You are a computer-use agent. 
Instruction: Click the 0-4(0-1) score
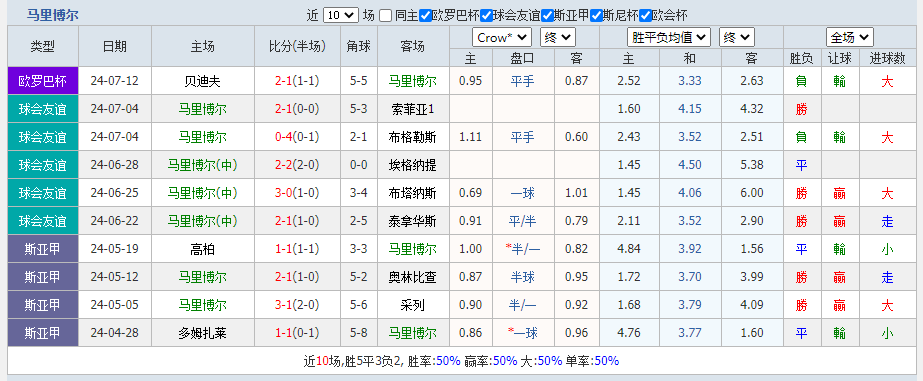coord(297,137)
